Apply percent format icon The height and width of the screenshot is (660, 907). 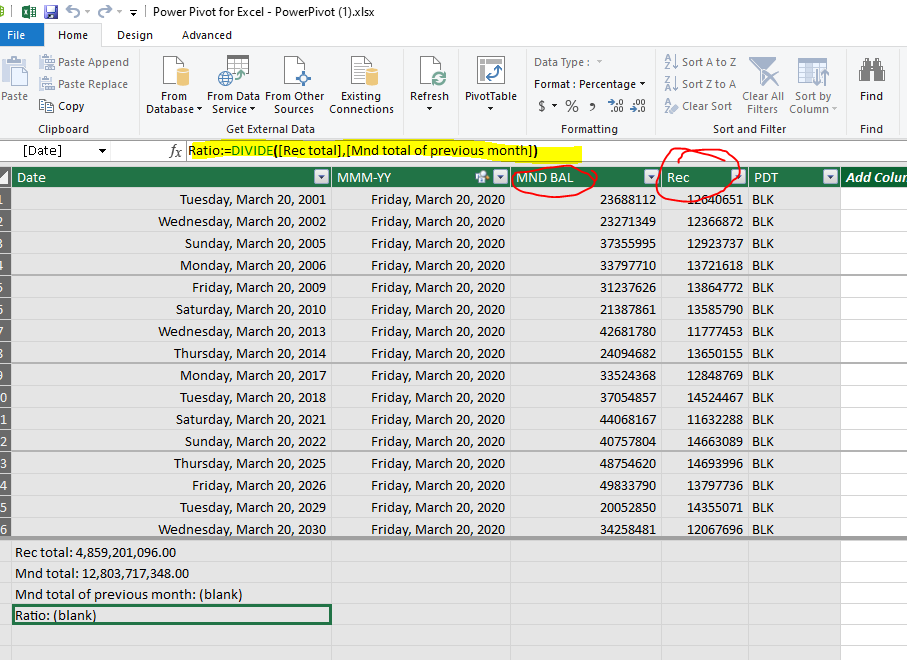pos(572,106)
